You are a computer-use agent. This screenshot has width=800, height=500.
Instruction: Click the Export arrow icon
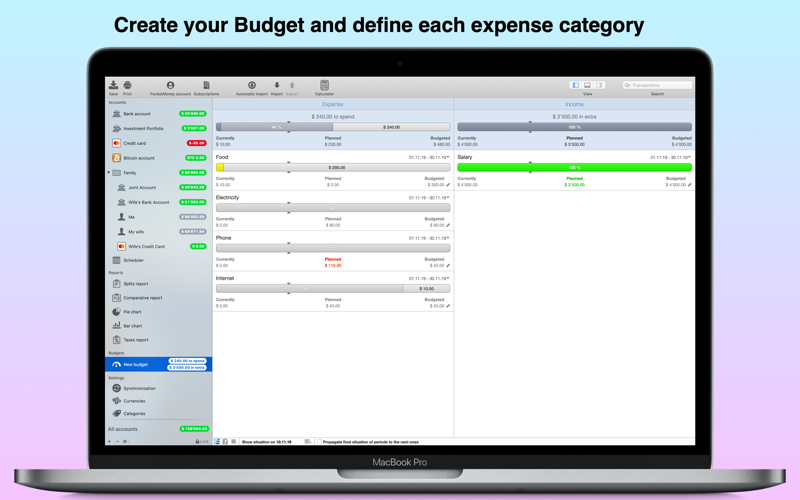coord(292,85)
